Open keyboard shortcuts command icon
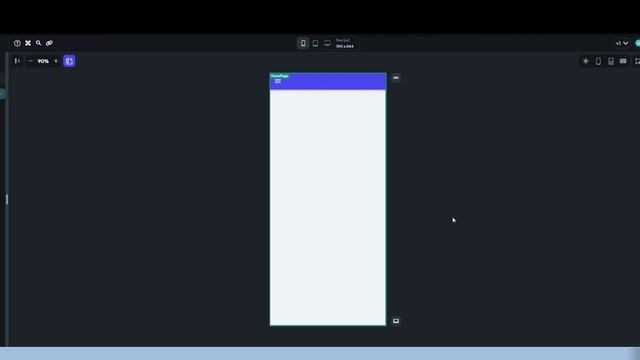Image resolution: width=640 pixels, height=360 pixels. [x=28, y=43]
